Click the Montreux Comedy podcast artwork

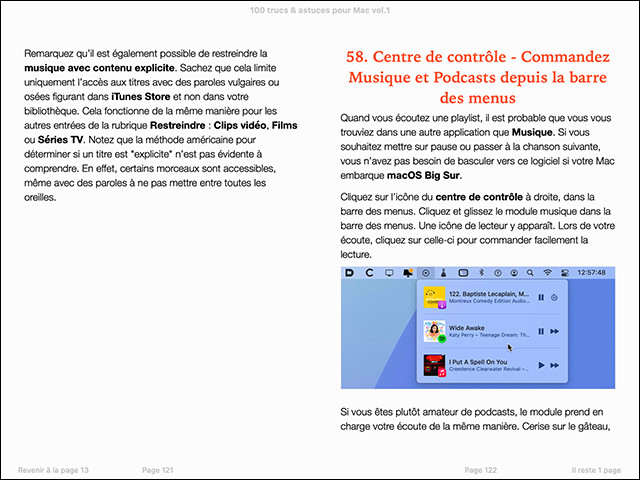(x=434, y=297)
